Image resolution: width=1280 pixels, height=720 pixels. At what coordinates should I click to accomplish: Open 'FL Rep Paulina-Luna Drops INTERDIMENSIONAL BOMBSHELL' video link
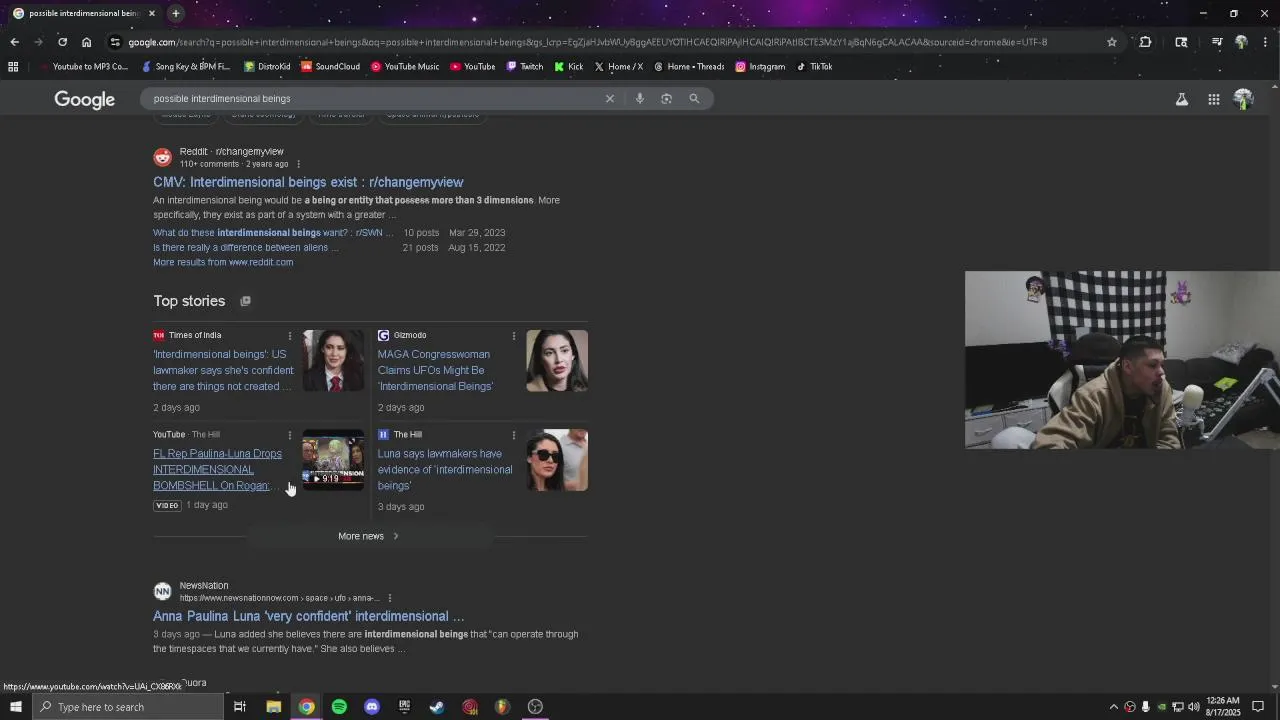point(217,470)
